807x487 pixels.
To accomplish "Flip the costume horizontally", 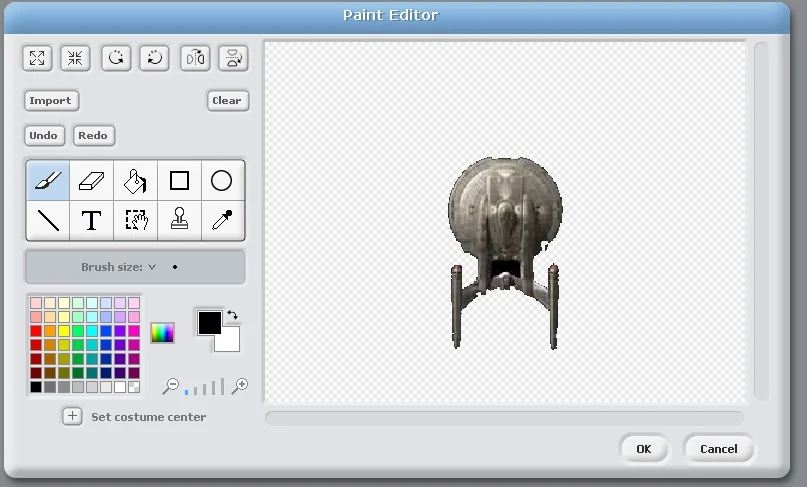I will click(195, 58).
